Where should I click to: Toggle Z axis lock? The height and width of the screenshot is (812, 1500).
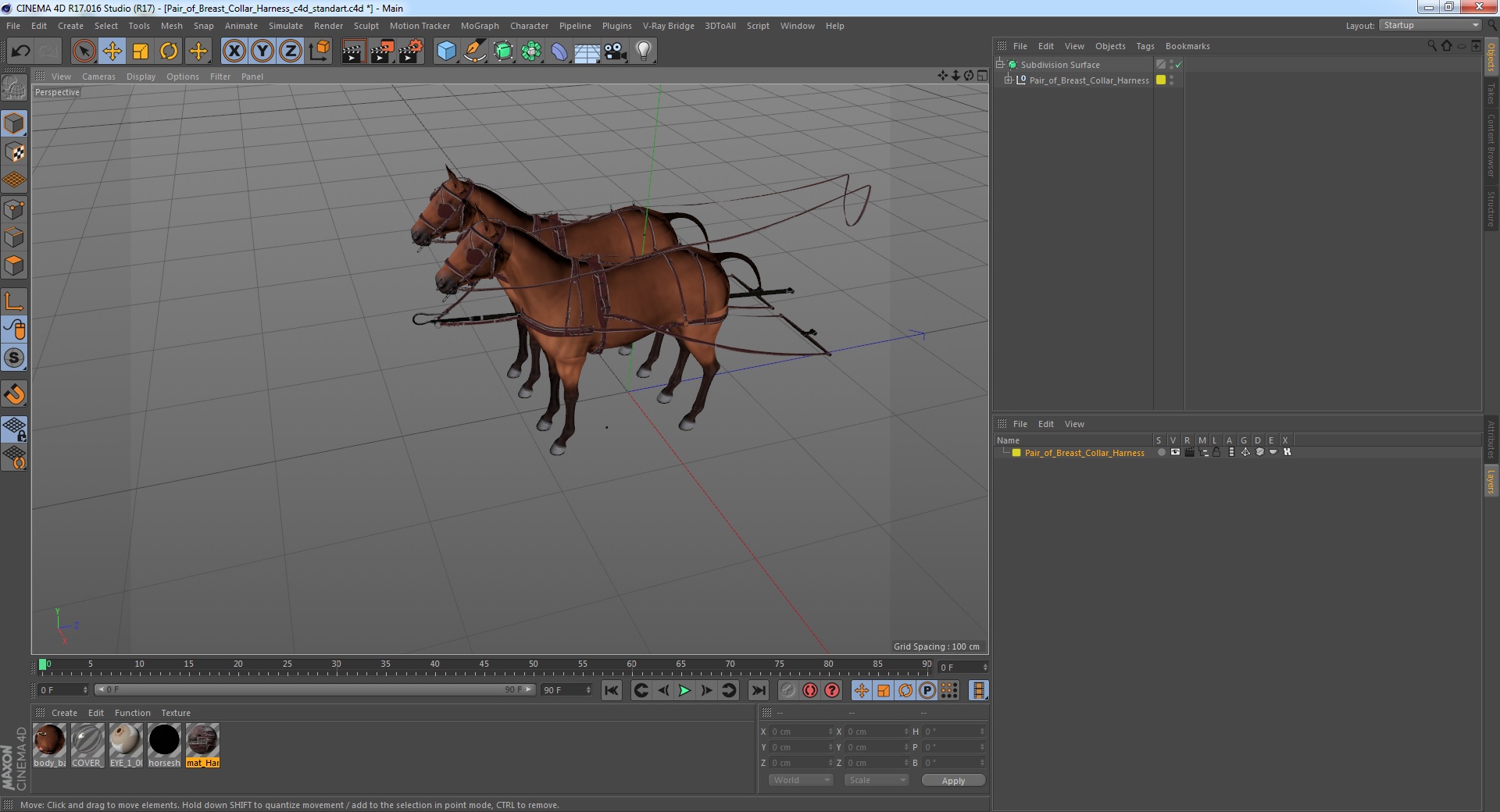pyautogui.click(x=291, y=52)
